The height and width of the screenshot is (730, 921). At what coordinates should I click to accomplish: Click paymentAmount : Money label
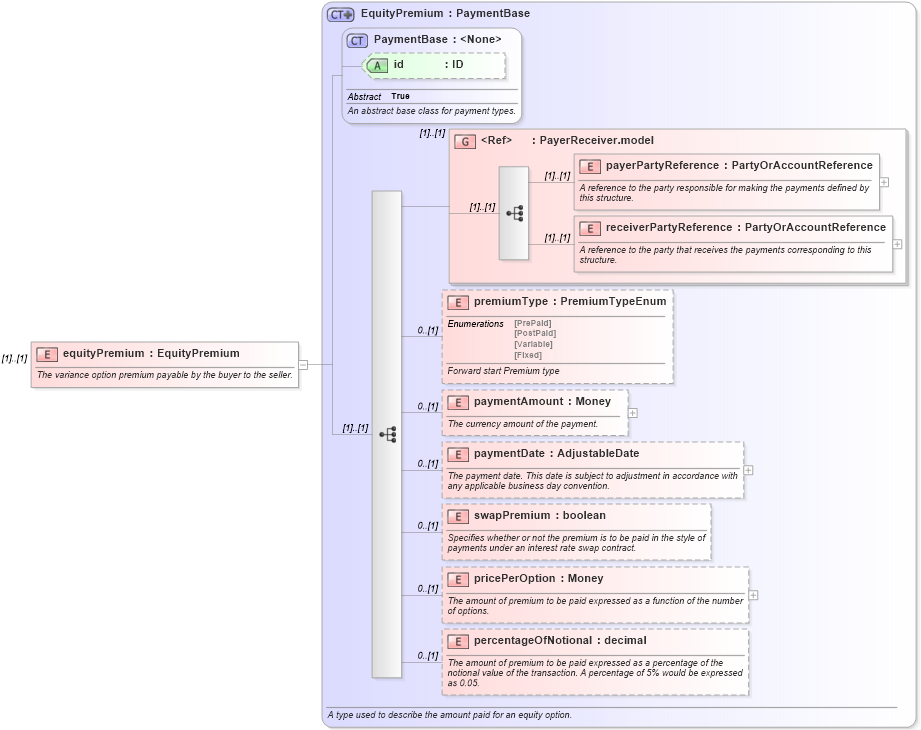(542, 401)
